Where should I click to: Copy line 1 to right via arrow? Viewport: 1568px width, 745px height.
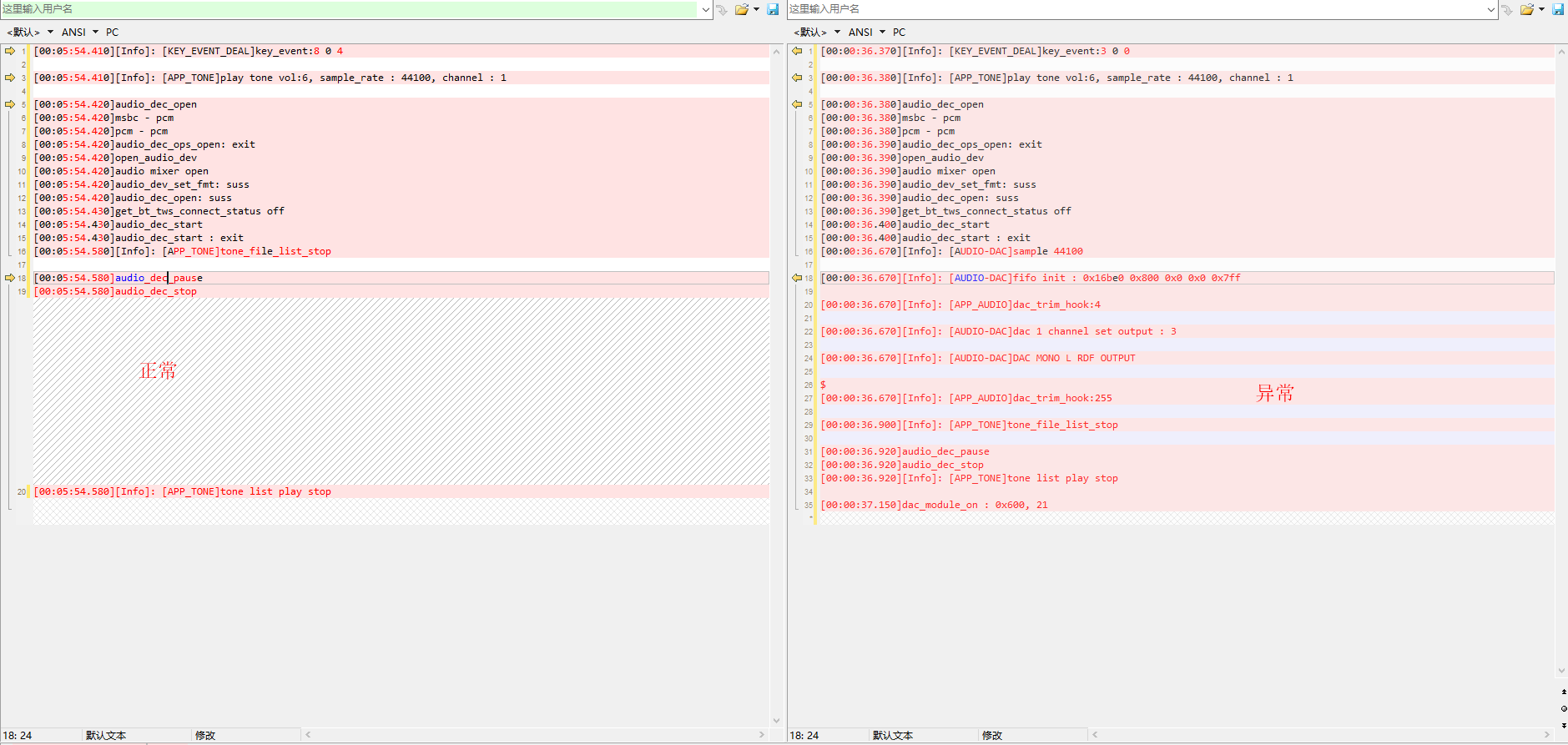pos(10,51)
